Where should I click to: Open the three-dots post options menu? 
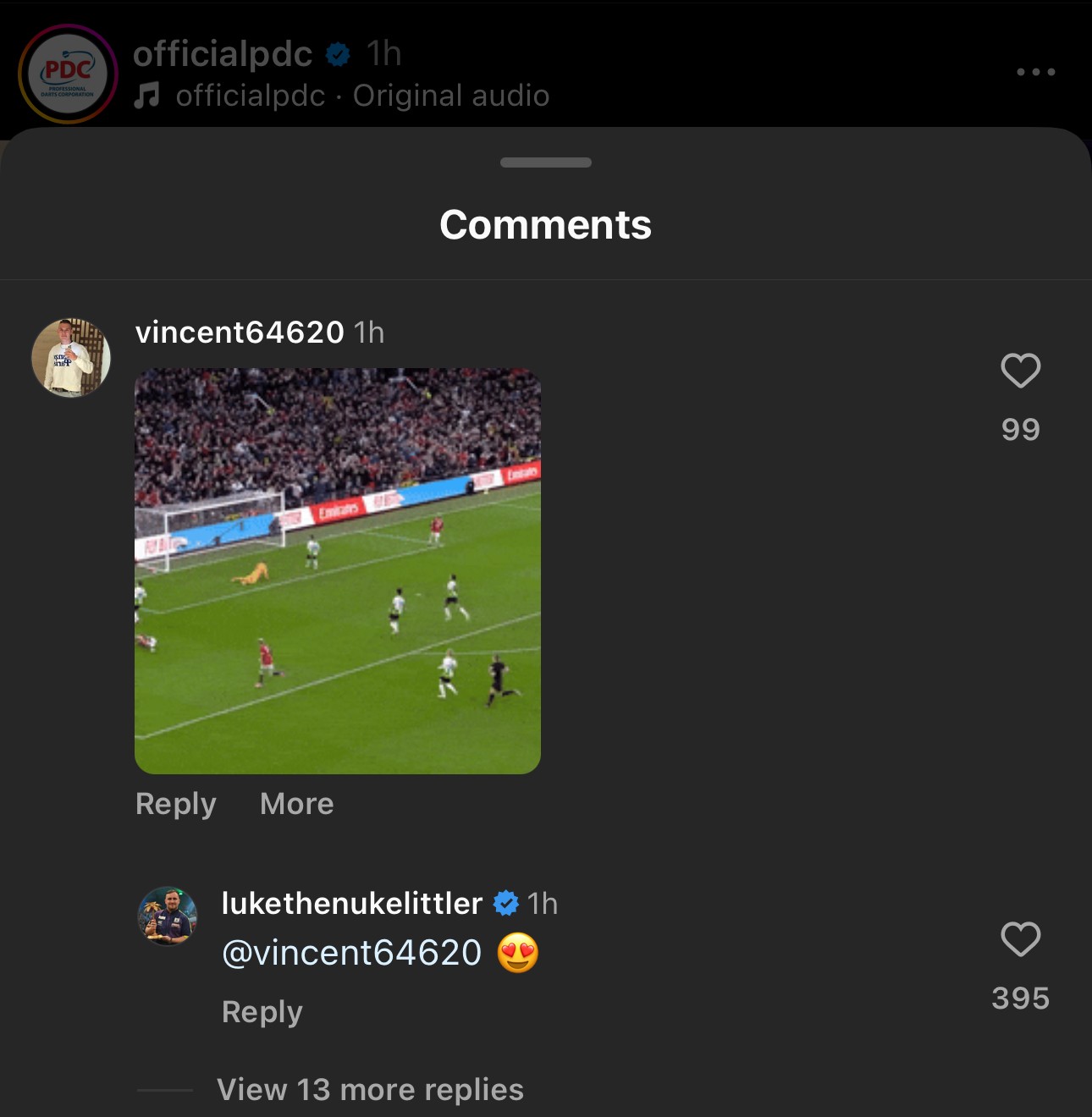click(x=1036, y=72)
